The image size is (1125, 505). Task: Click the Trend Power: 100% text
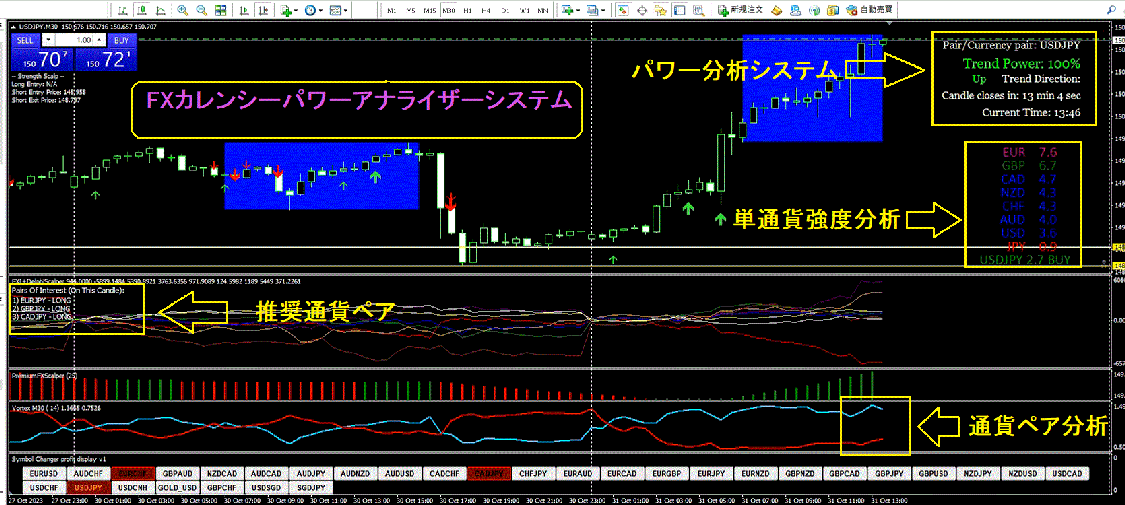click(x=1022, y=63)
